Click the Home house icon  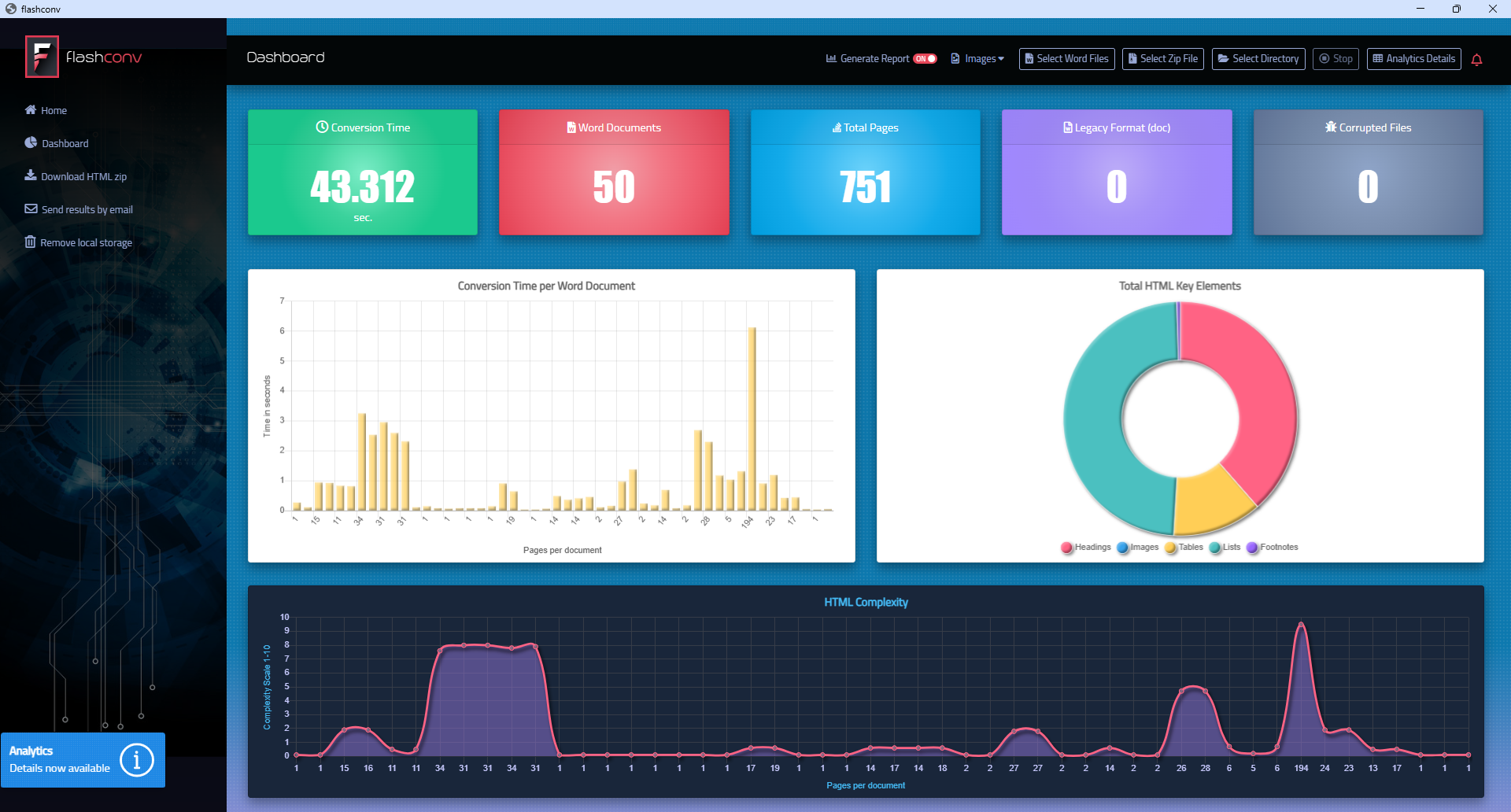tap(31, 110)
